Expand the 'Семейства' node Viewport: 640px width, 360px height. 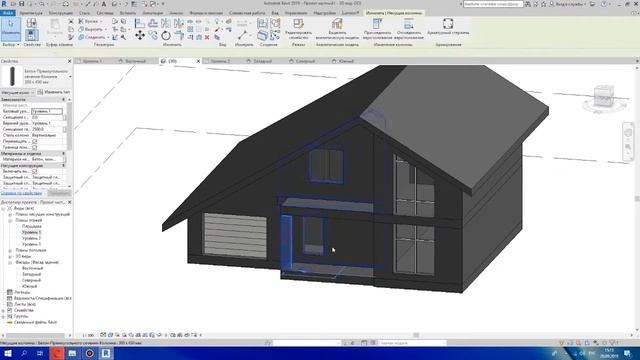[3, 310]
